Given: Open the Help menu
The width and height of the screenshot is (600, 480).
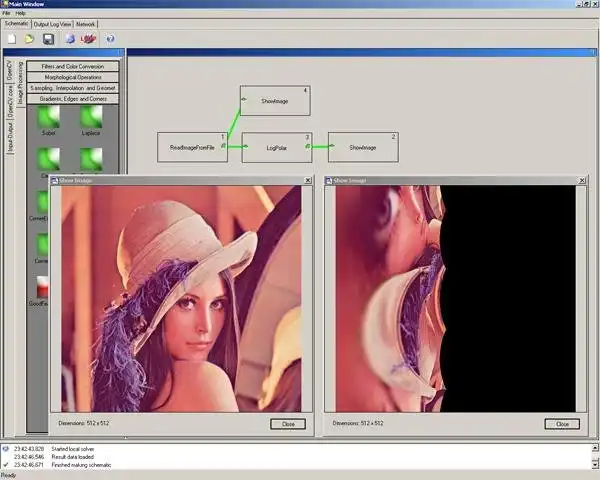Looking at the screenshot, I should tap(20, 13).
